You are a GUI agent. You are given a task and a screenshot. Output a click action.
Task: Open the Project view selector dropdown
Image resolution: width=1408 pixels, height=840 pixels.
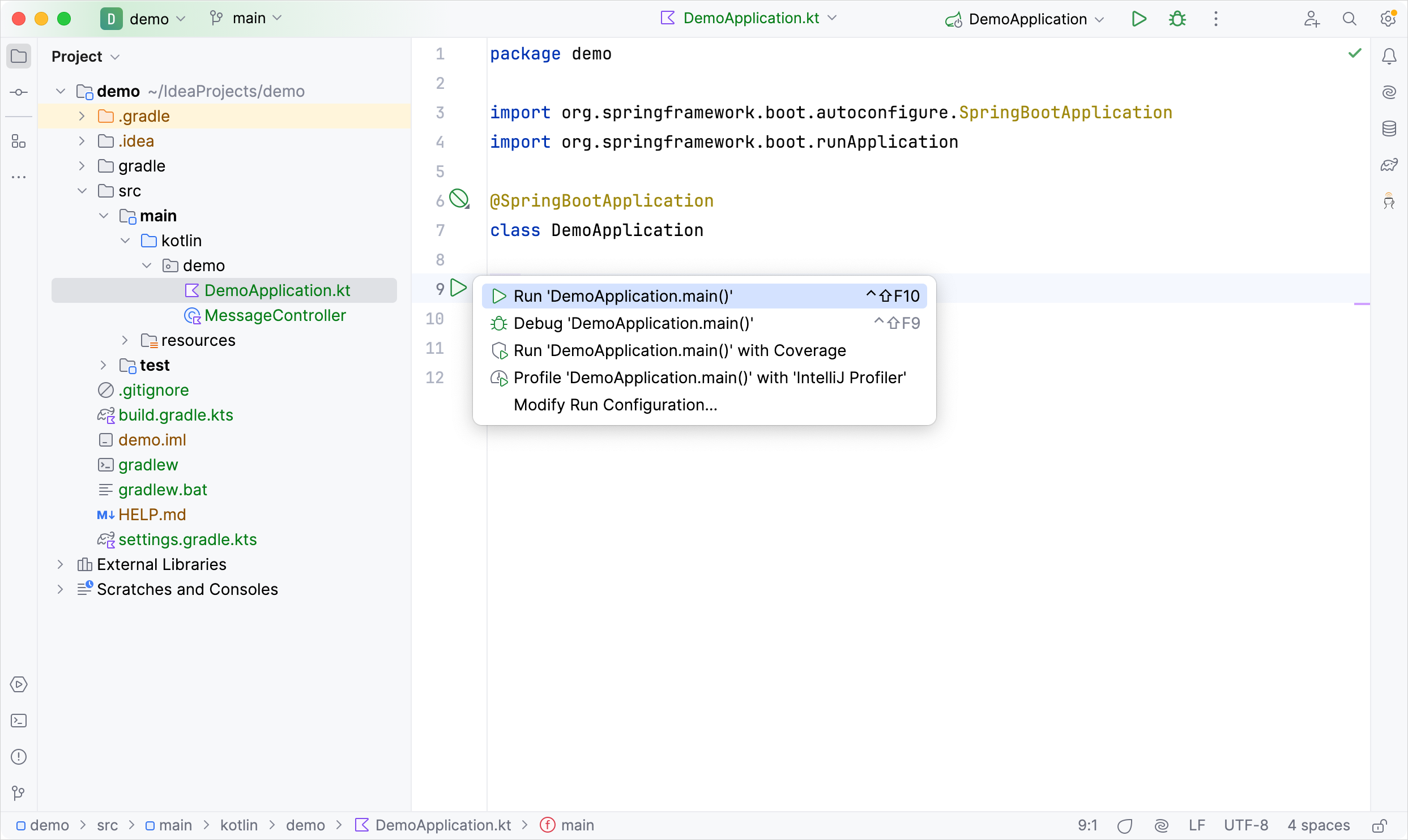pos(86,57)
